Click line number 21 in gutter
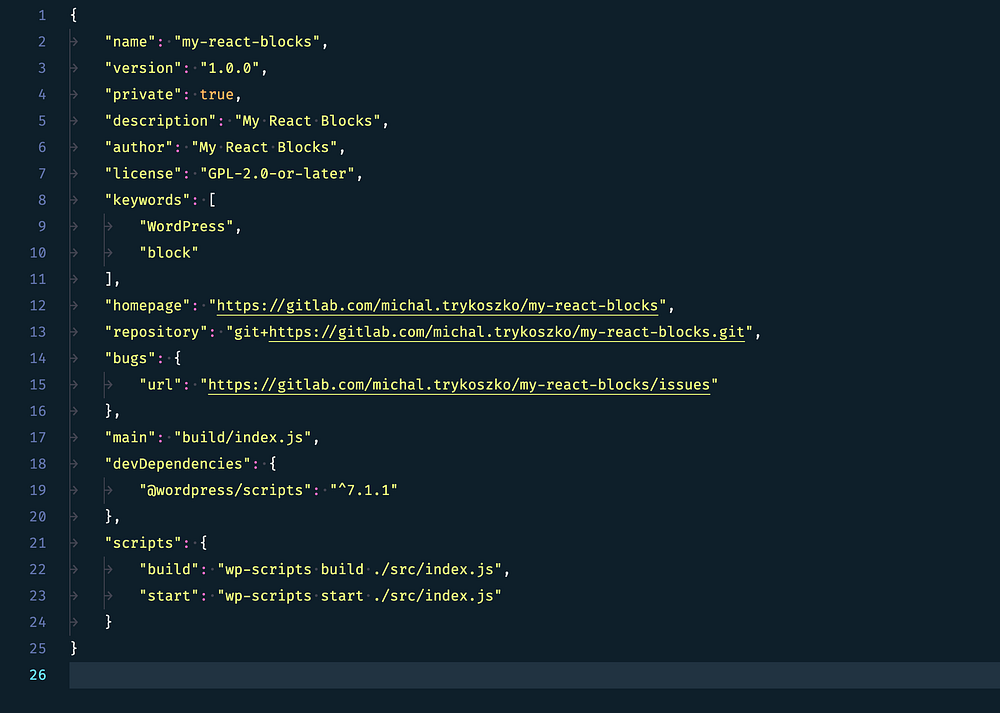Viewport: 1000px width, 713px height. 38,543
